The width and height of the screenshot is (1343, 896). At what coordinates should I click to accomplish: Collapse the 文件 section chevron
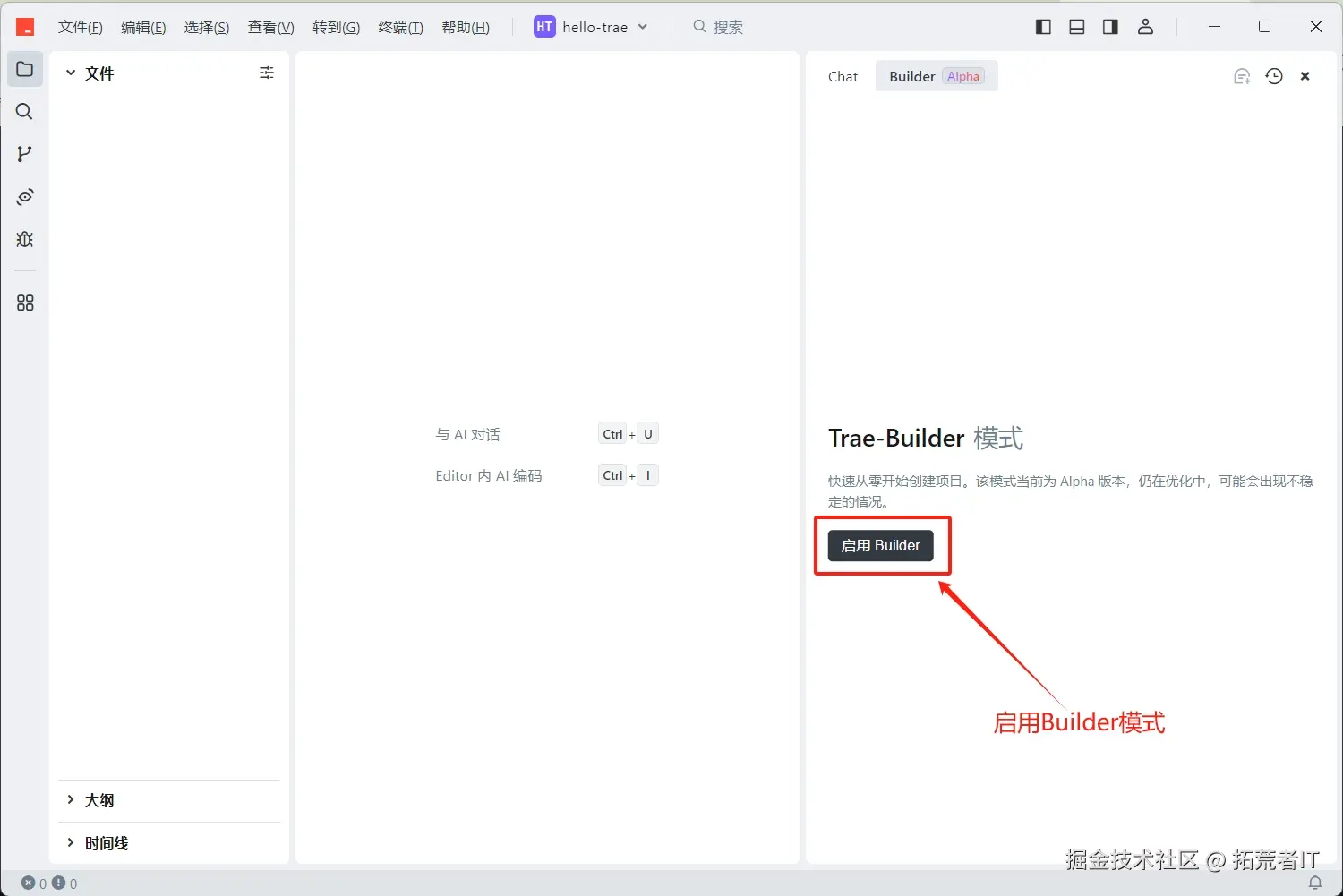click(71, 73)
